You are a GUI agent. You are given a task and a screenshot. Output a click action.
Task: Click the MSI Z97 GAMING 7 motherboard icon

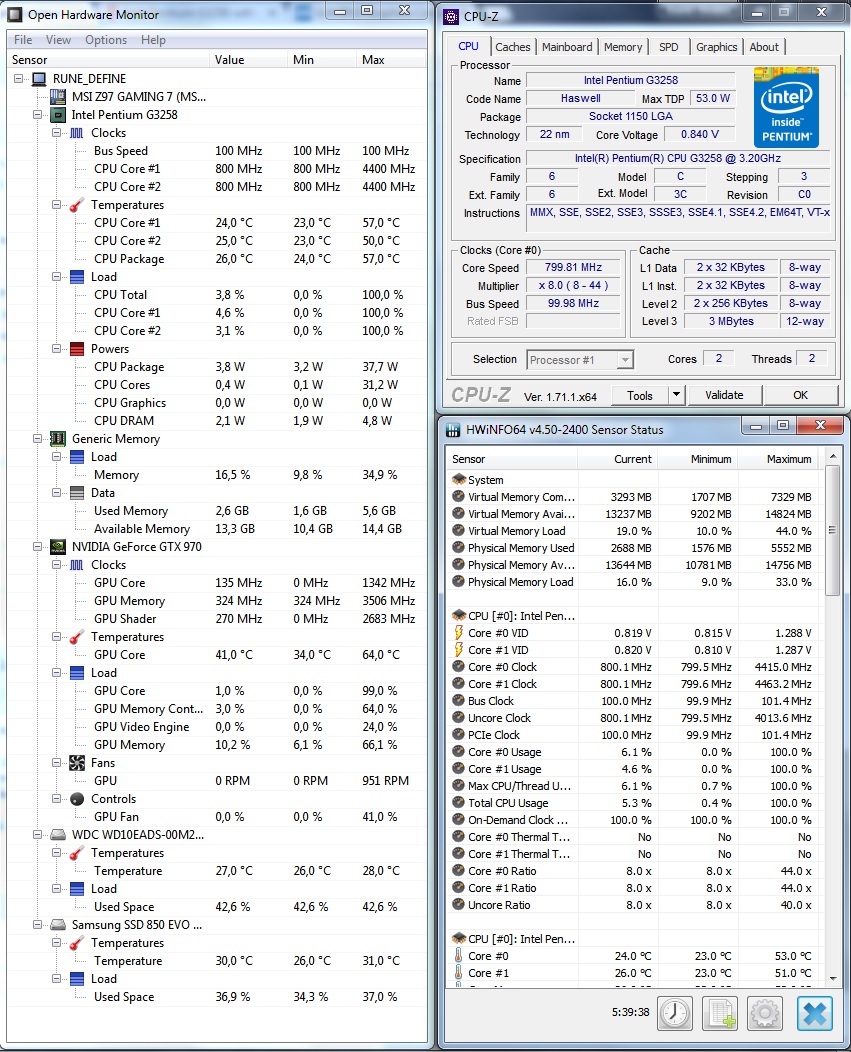click(x=58, y=97)
